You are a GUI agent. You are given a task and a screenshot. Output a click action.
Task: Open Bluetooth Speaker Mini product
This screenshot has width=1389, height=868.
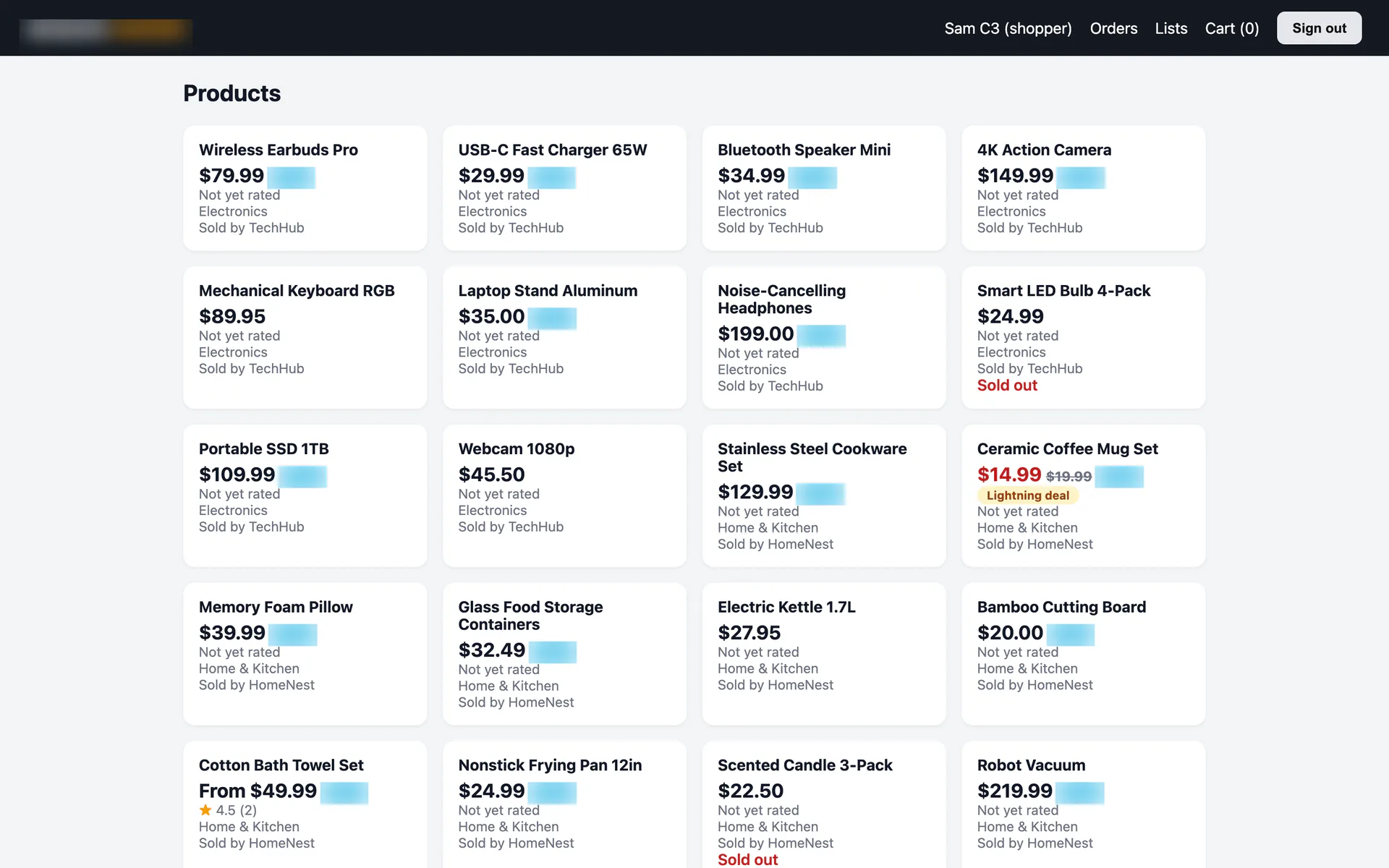804,150
